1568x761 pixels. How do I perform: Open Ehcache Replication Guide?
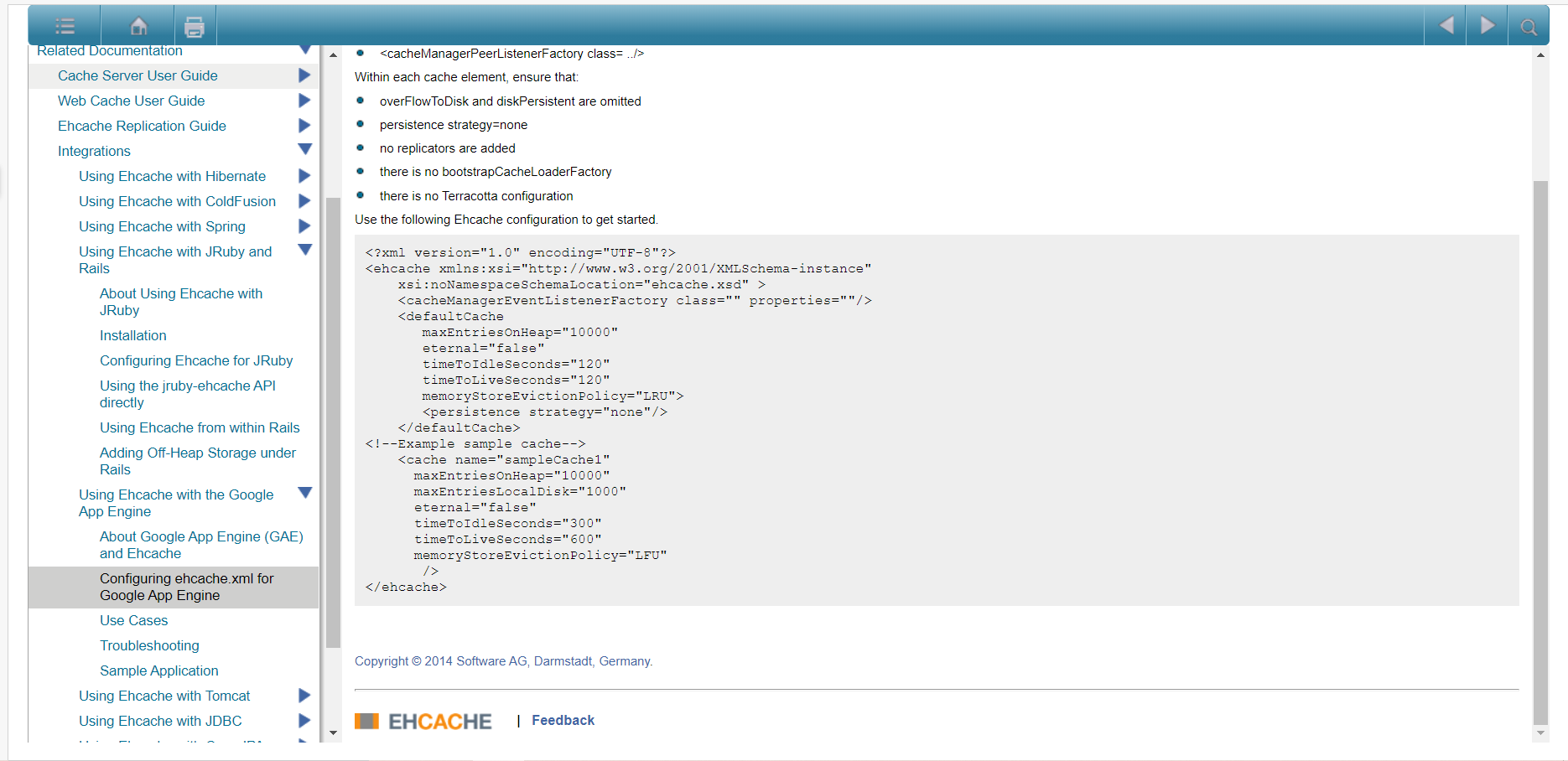[142, 126]
